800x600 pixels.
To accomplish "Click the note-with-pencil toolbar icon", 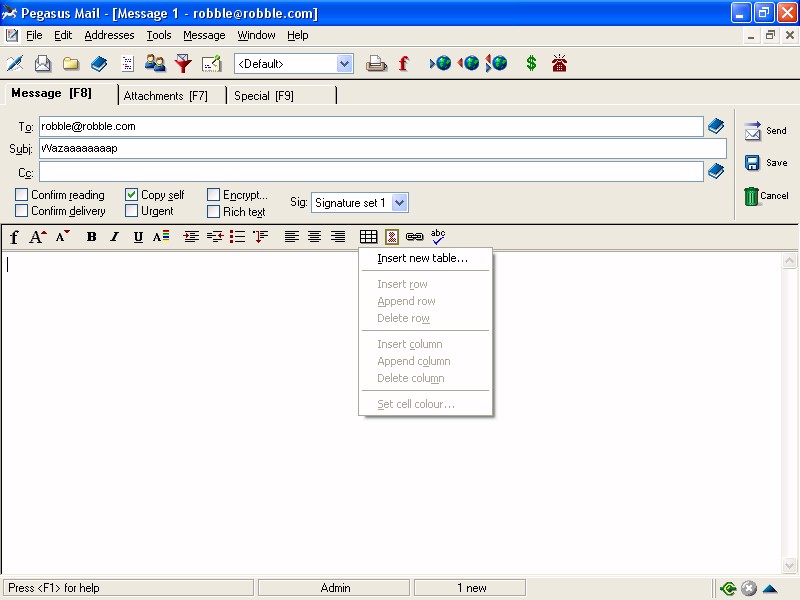I will pos(211,64).
